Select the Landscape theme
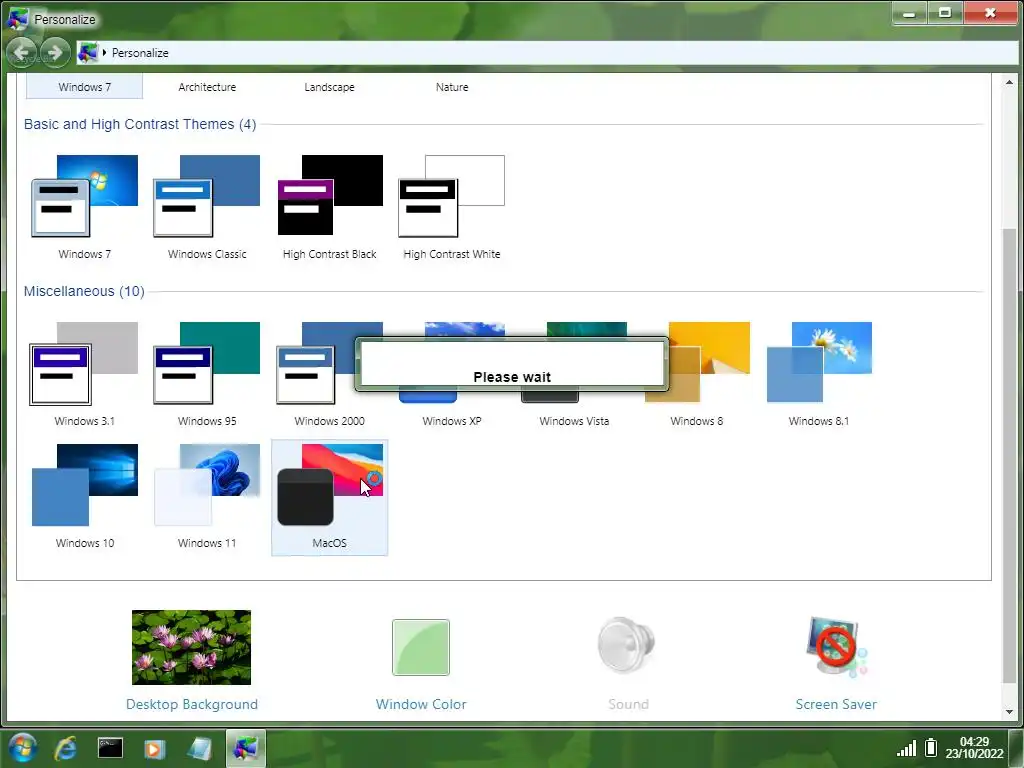The width and height of the screenshot is (1024, 768). tap(329, 87)
